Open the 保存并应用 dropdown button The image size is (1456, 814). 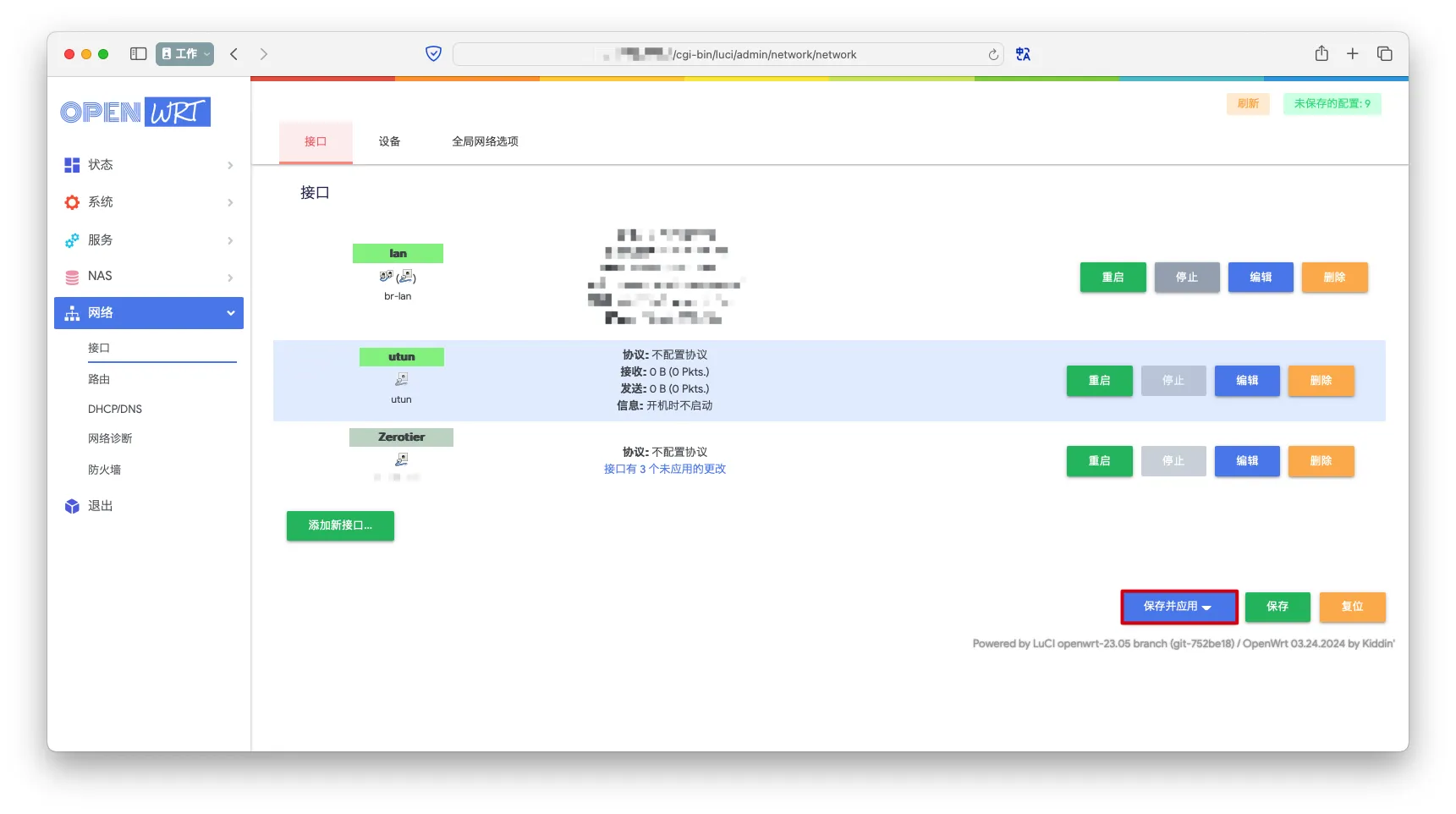1179,607
